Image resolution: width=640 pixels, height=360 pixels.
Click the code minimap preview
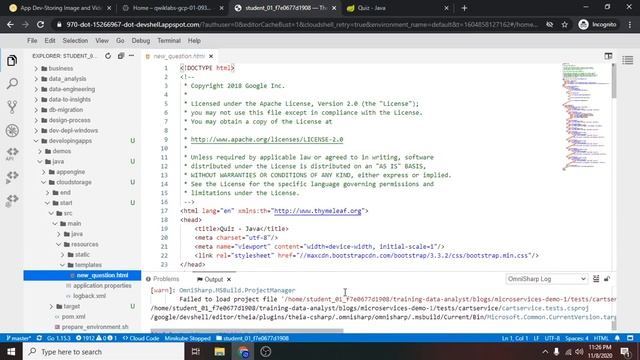coord(585,116)
